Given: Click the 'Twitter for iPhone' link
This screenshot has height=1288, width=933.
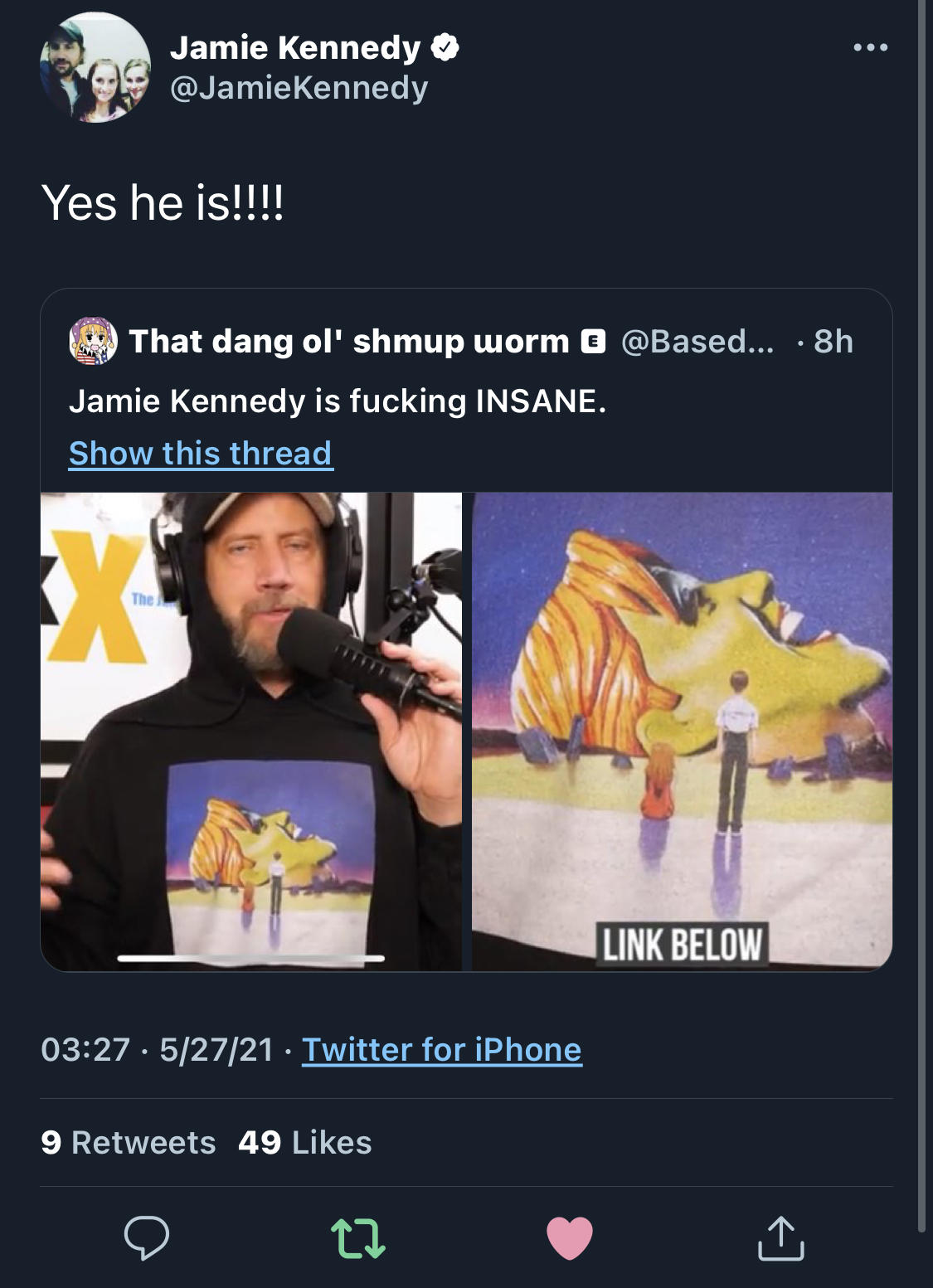Looking at the screenshot, I should [441, 1050].
